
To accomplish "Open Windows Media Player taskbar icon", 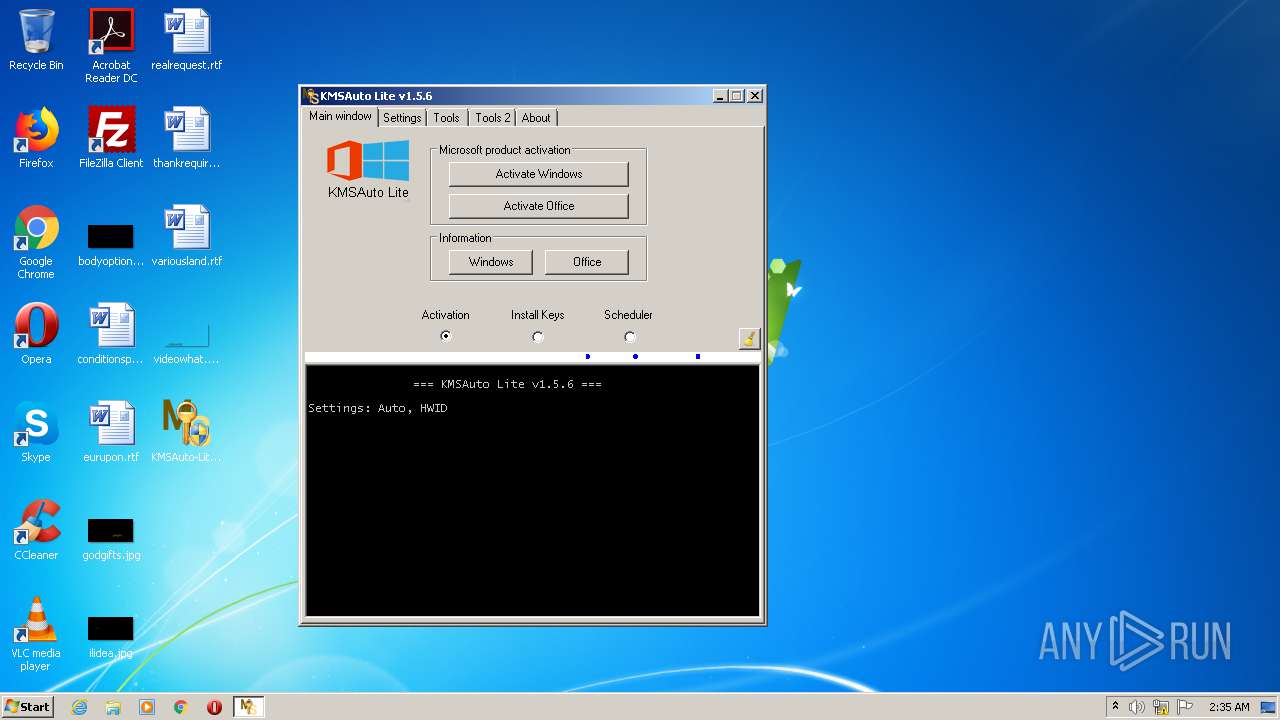I will [x=147, y=707].
